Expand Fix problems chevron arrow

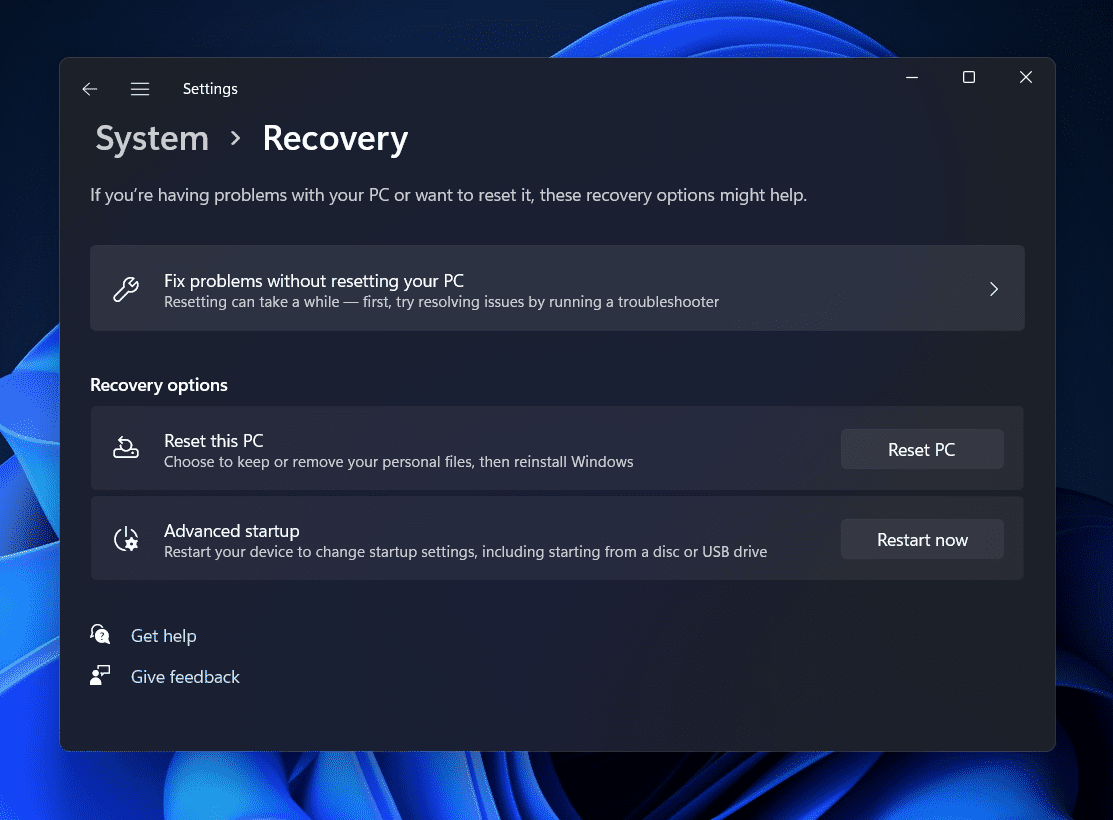point(994,289)
